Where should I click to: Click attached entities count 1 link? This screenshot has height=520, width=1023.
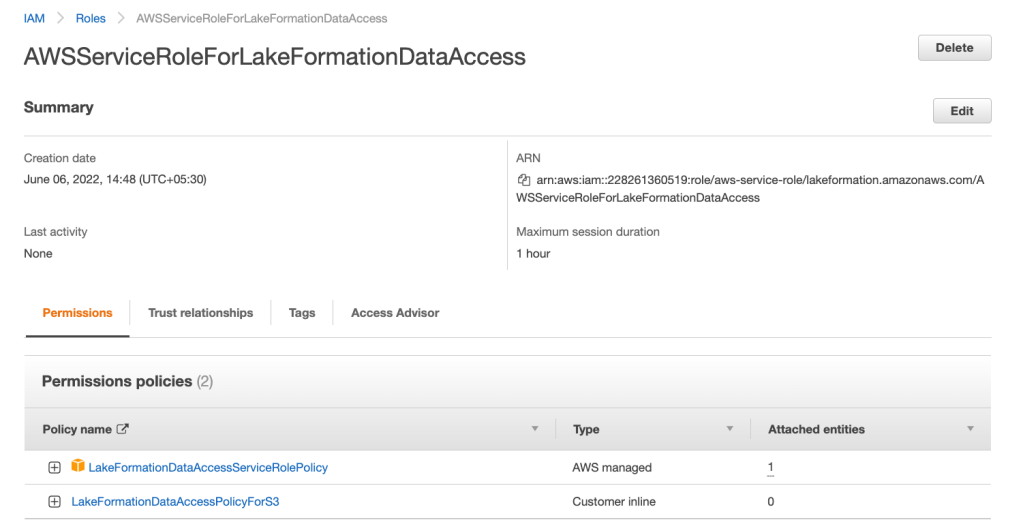click(770, 467)
